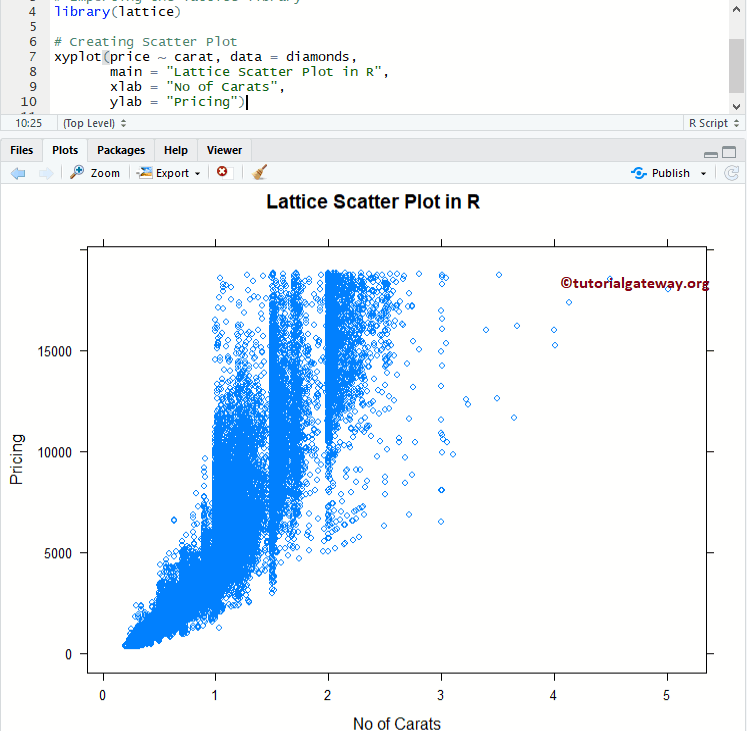Click the 10:25 cursor position indicator
The image size is (747, 731).
coord(29,123)
